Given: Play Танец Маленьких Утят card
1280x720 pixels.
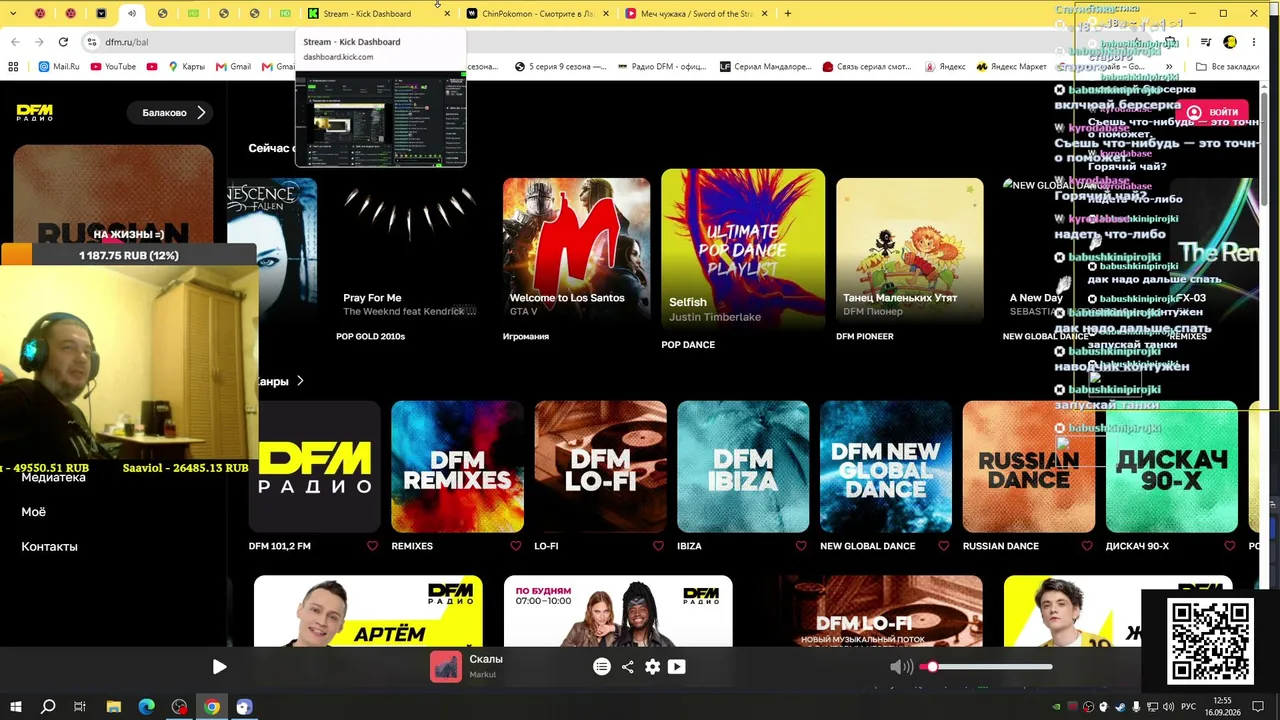Looking at the screenshot, I should point(910,250).
